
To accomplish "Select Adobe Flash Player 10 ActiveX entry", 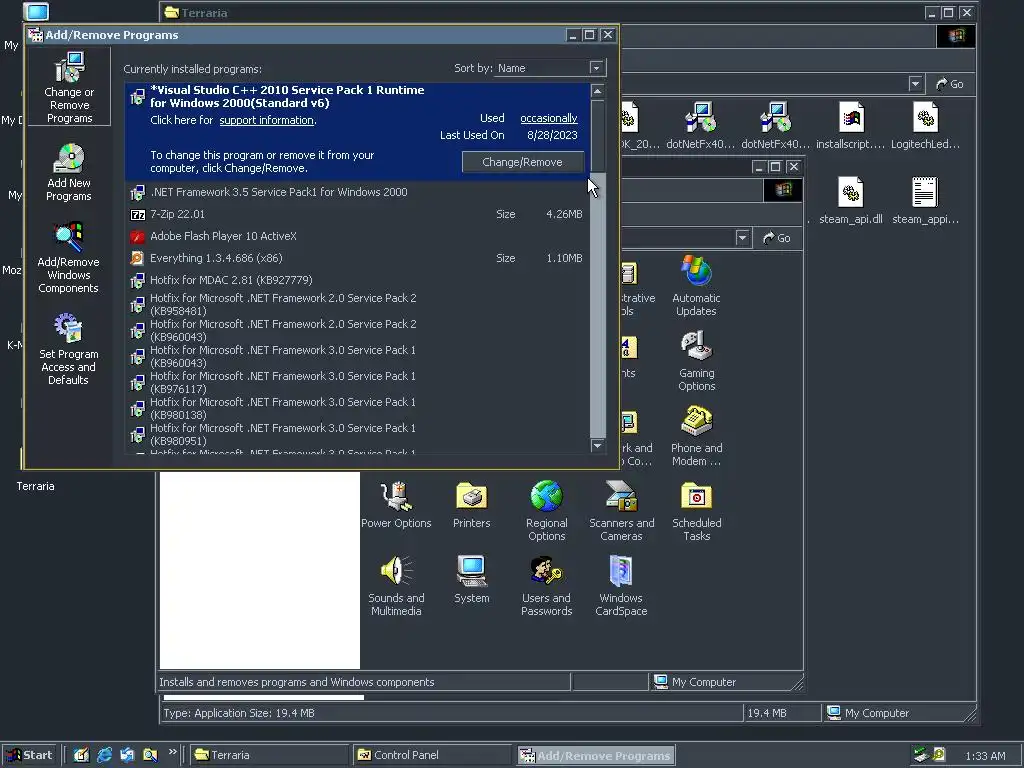I will (357, 236).
